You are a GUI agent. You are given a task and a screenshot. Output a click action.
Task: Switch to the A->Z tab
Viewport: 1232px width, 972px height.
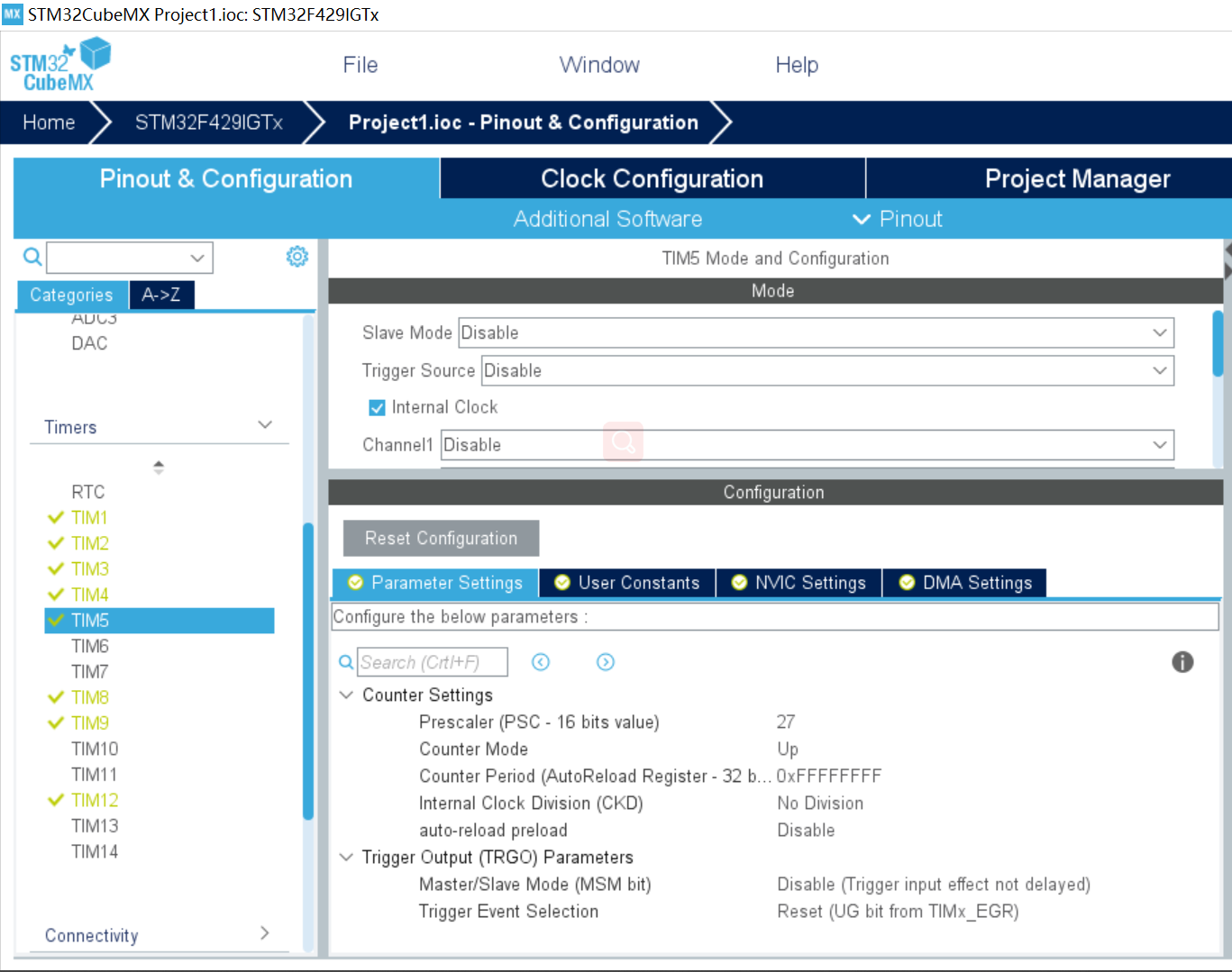[x=161, y=295]
